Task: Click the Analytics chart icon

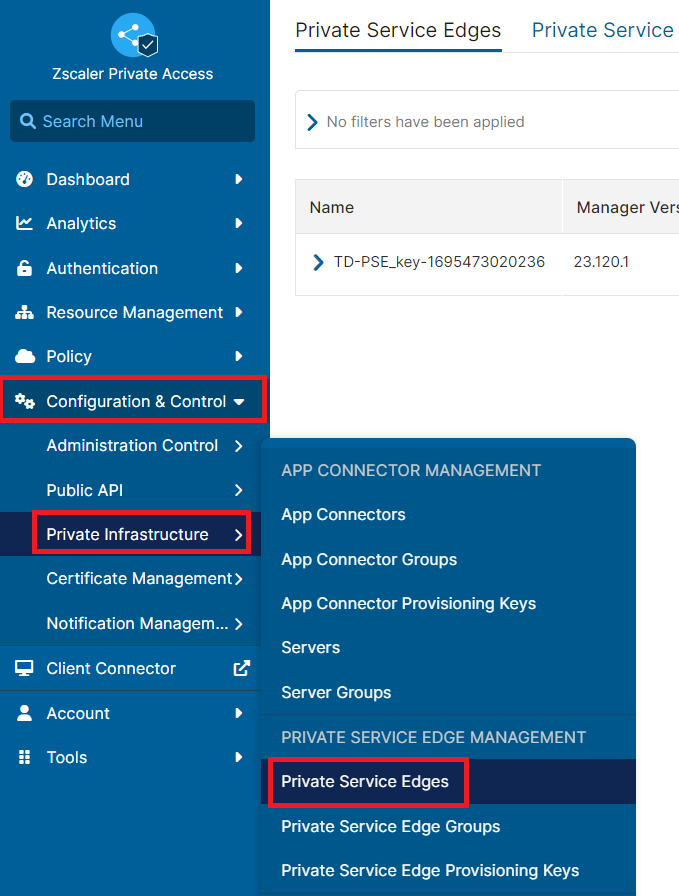Action: click(x=24, y=223)
